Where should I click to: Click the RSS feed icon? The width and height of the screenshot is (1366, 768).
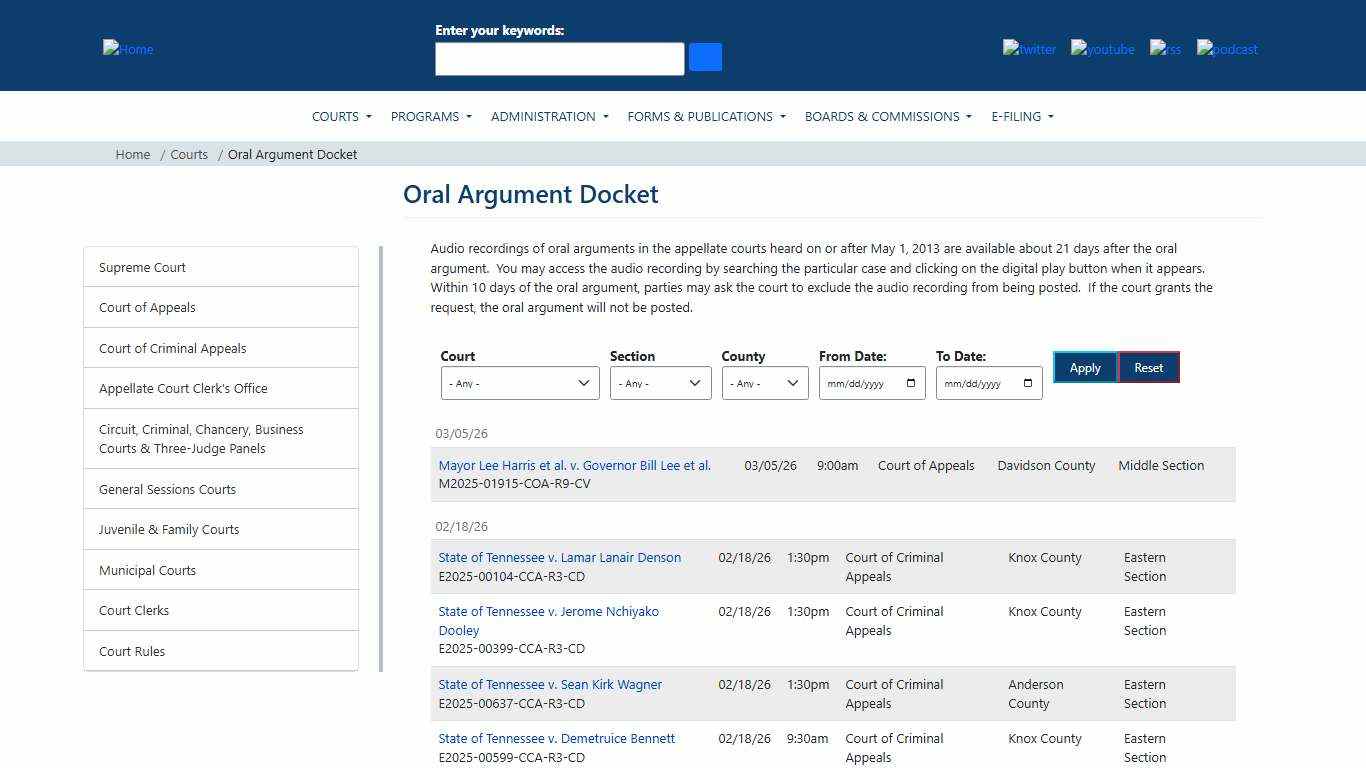point(1164,49)
